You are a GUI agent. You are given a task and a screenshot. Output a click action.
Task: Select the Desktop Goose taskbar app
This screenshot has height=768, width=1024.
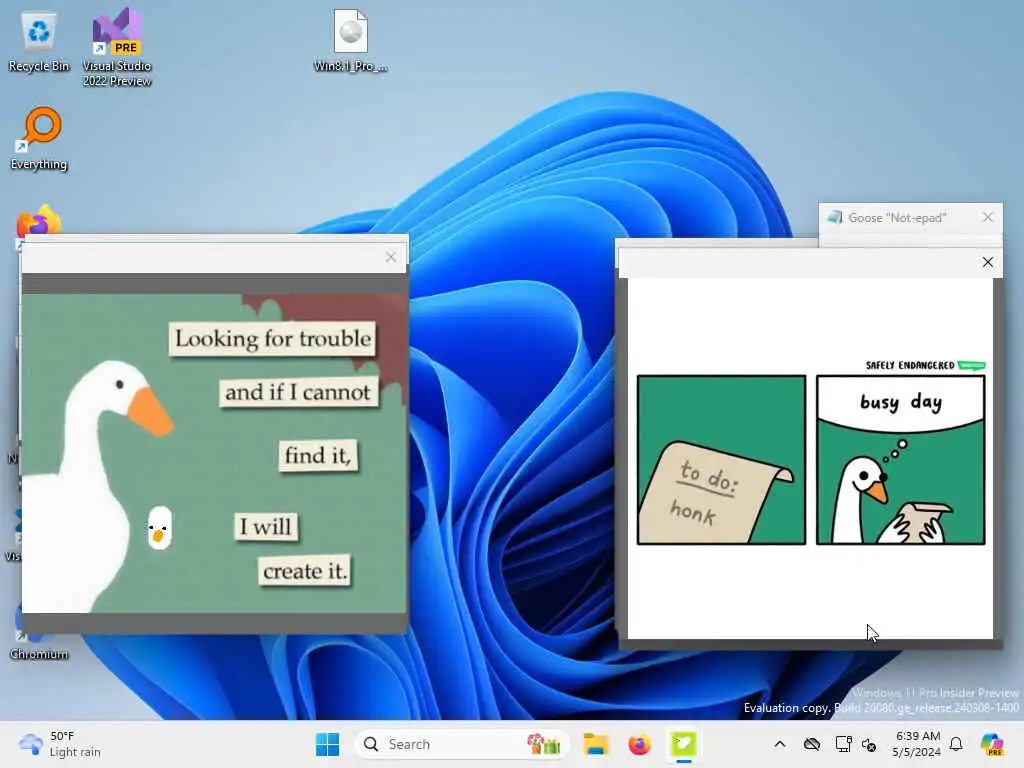683,744
